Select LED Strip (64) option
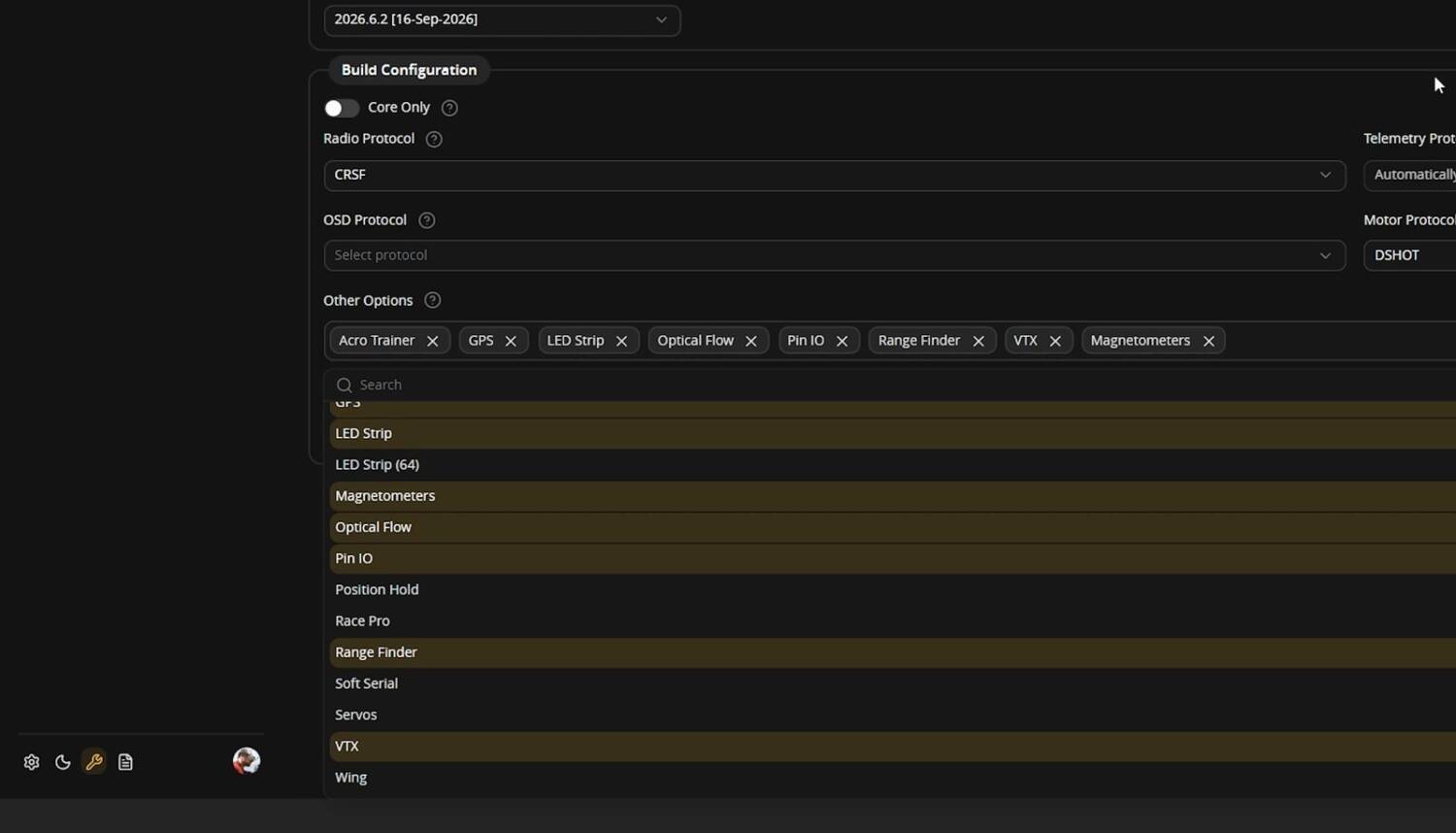1456x833 pixels. 893,465
